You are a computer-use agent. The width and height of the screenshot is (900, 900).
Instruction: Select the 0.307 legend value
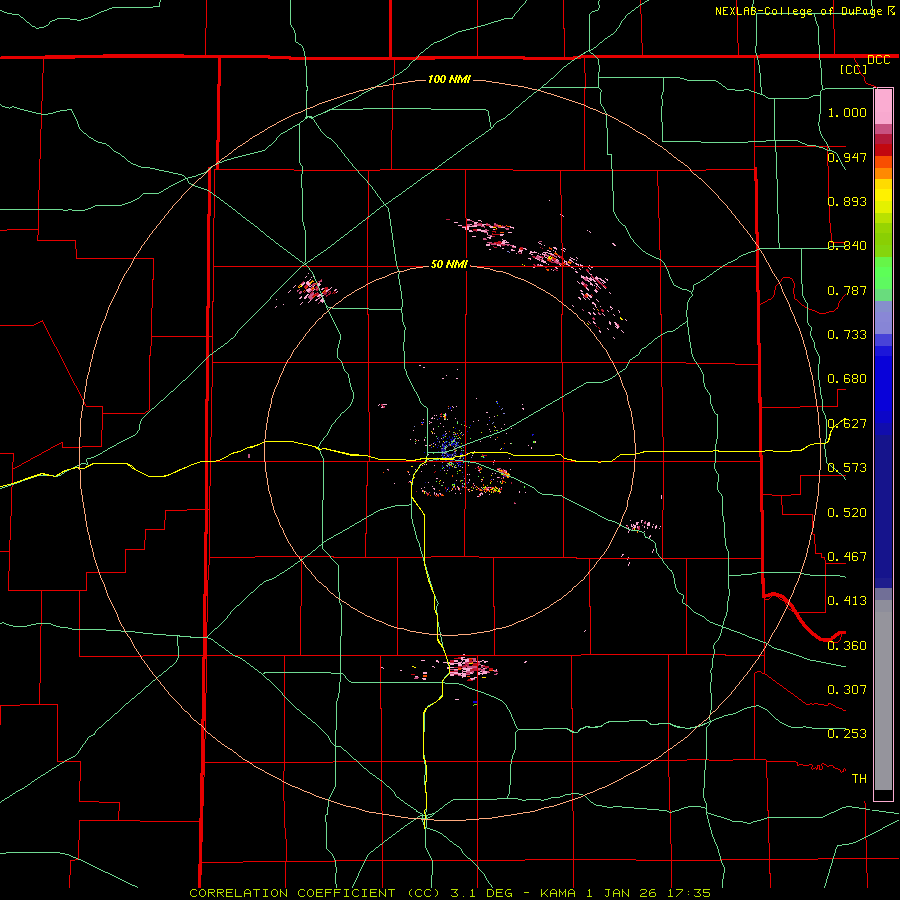click(x=847, y=689)
